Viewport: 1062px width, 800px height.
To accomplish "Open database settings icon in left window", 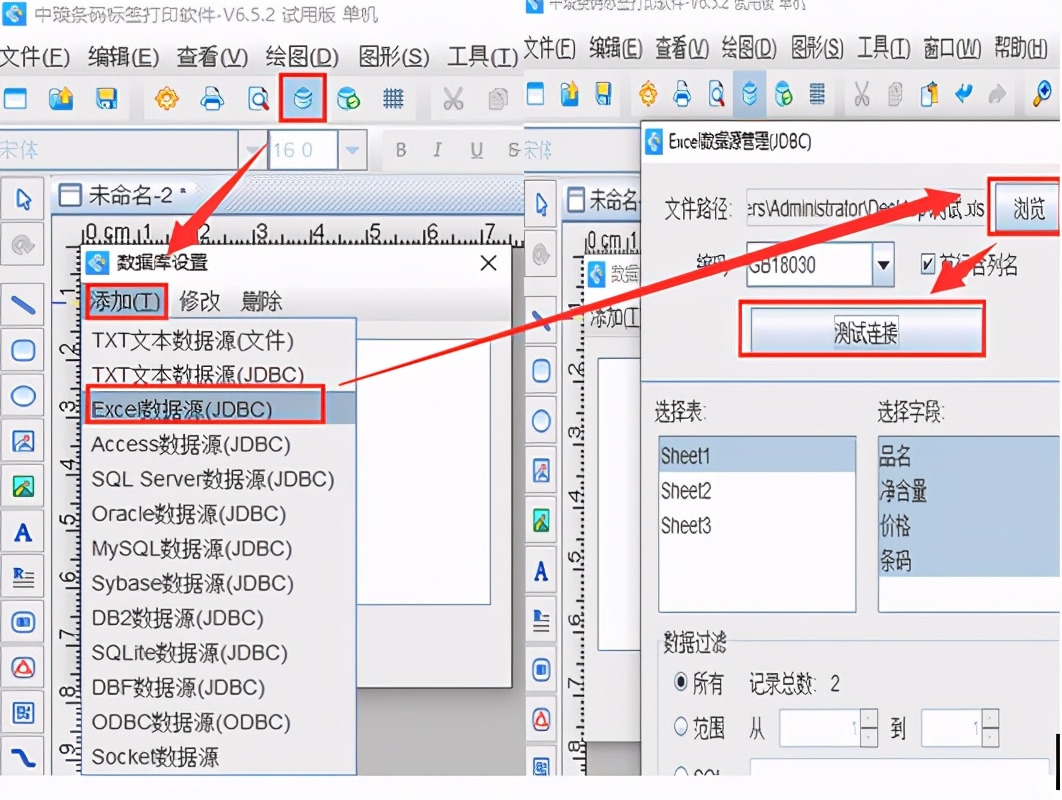I will pyautogui.click(x=303, y=99).
